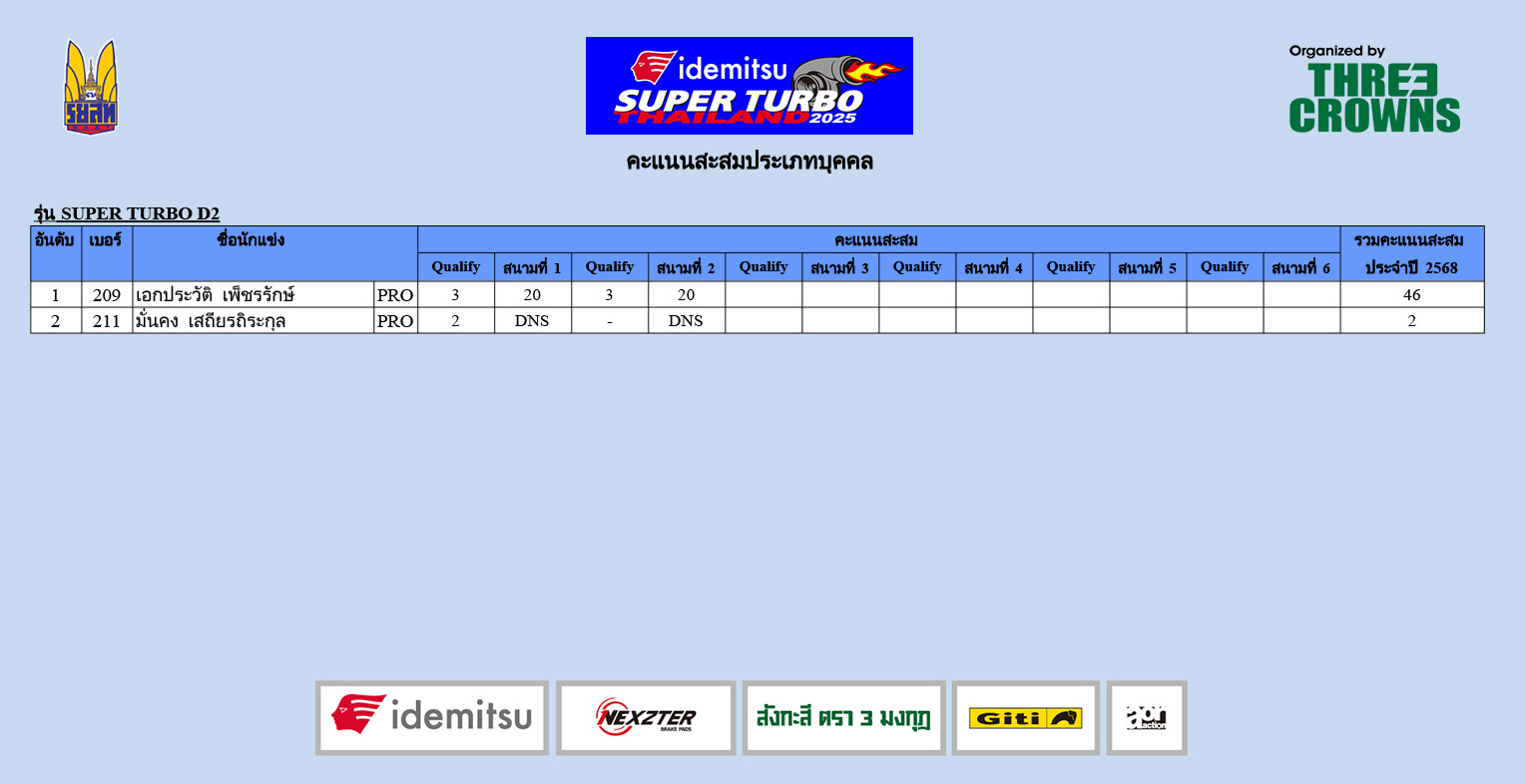The height and width of the screenshot is (784, 1525).
Task: Select car number 211
Action: [x=107, y=320]
